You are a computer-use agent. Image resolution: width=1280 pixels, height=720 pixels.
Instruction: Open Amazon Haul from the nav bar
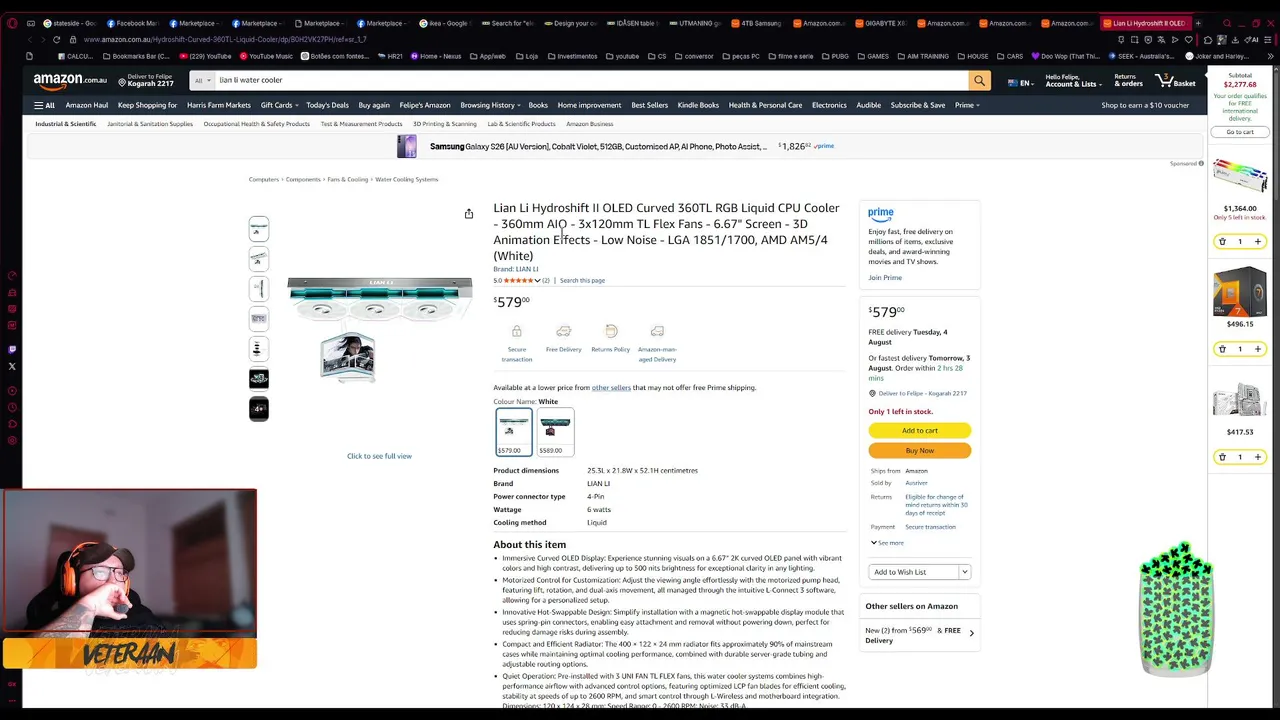[87, 105]
